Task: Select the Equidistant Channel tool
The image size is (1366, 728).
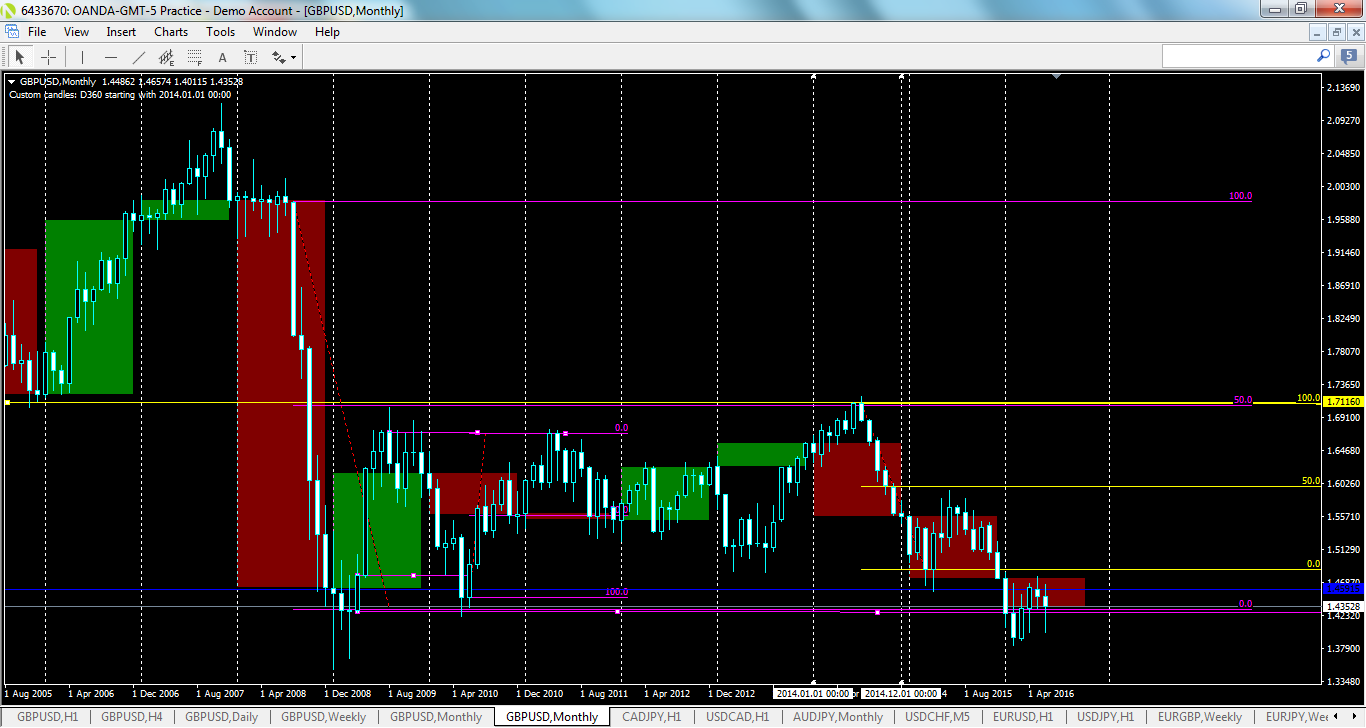Action: (167, 57)
